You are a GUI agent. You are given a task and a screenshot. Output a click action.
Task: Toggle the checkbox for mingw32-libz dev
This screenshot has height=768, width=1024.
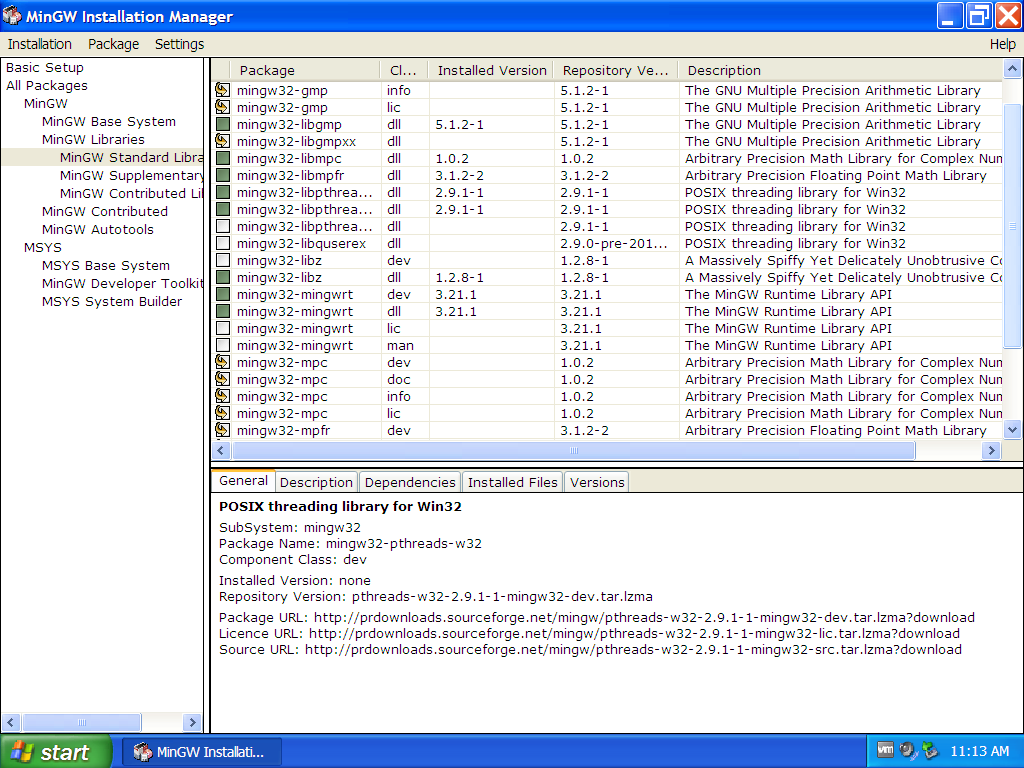[223, 260]
